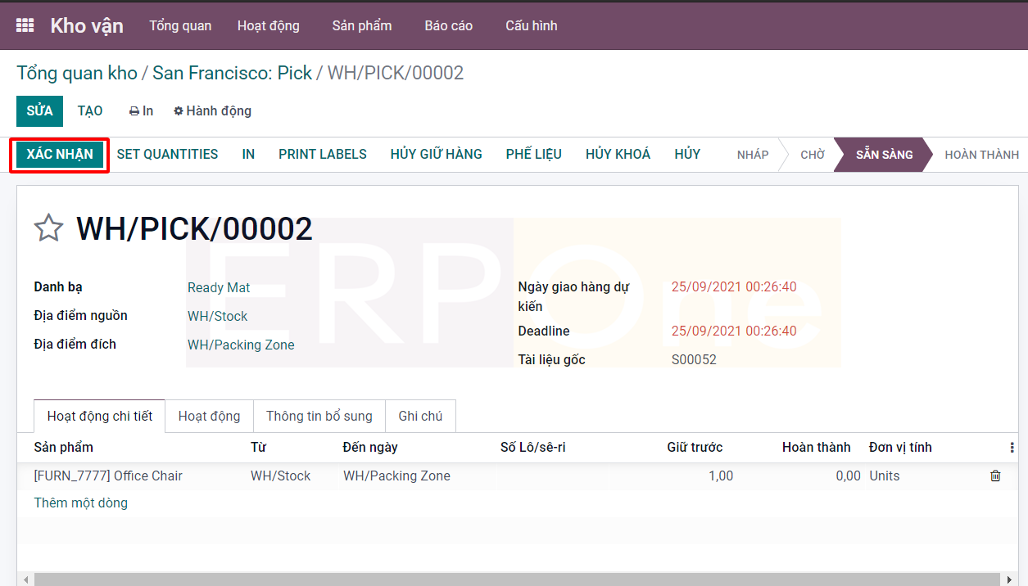
Task: Select the CHỜ status stage
Action: 812,155
